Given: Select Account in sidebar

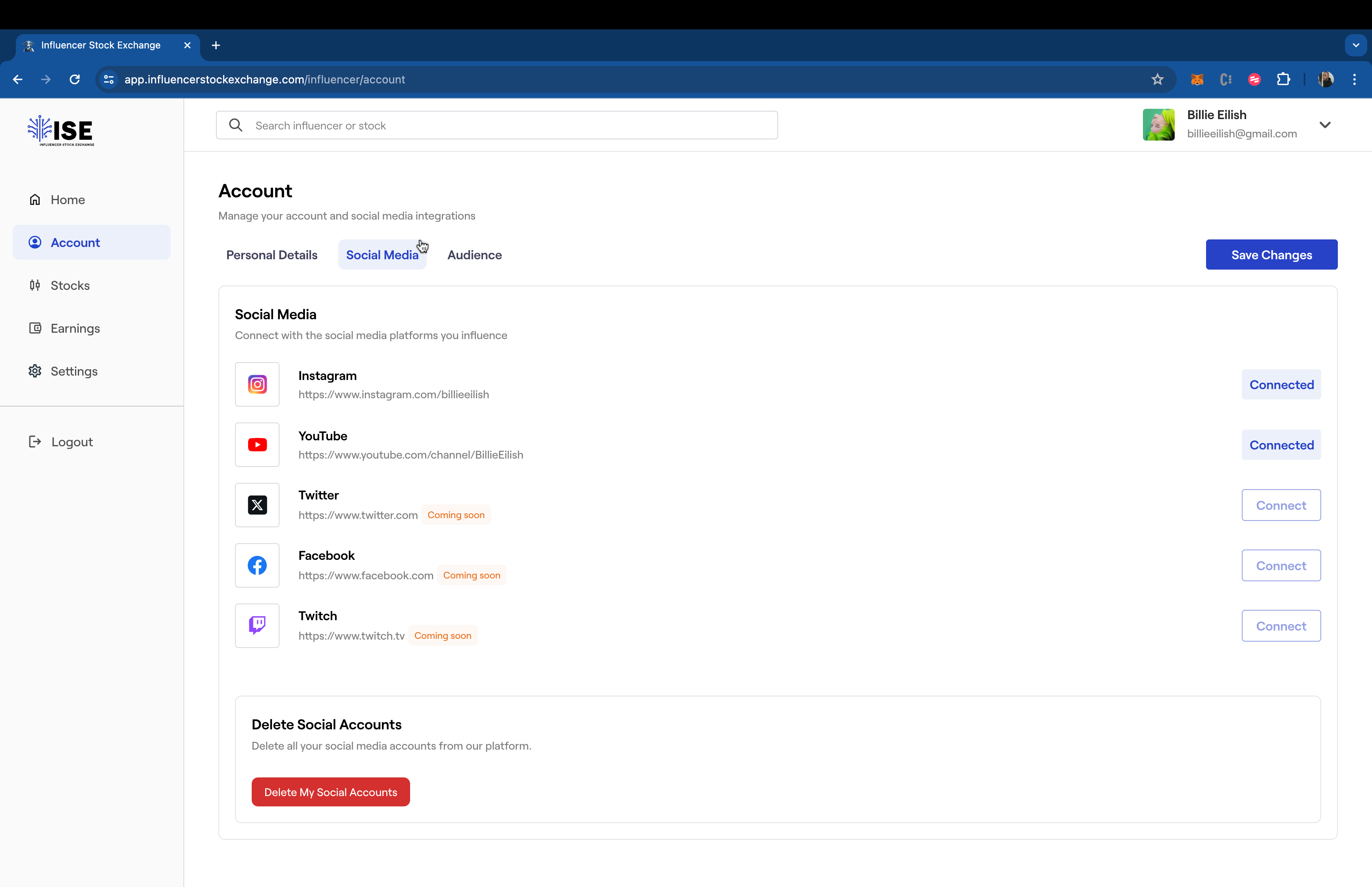Looking at the screenshot, I should (x=92, y=243).
